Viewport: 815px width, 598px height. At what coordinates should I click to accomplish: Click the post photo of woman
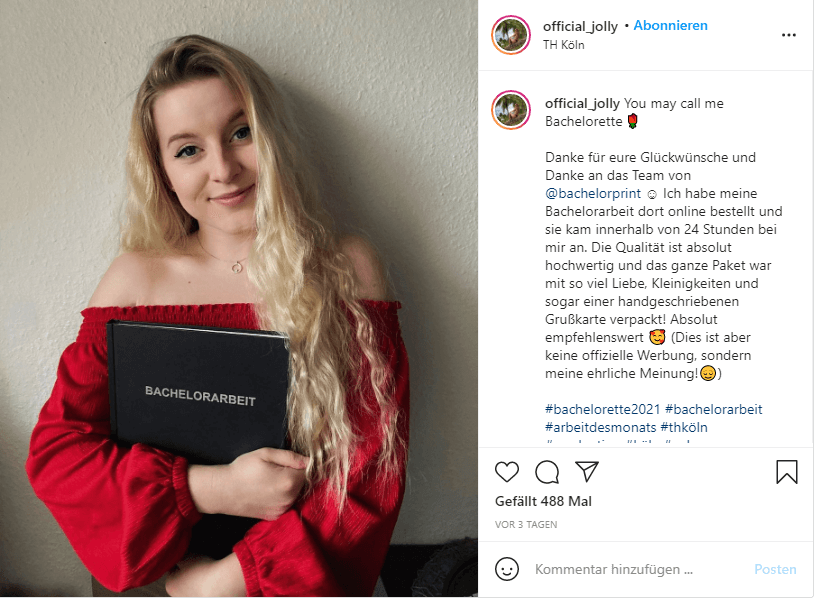coord(239,298)
